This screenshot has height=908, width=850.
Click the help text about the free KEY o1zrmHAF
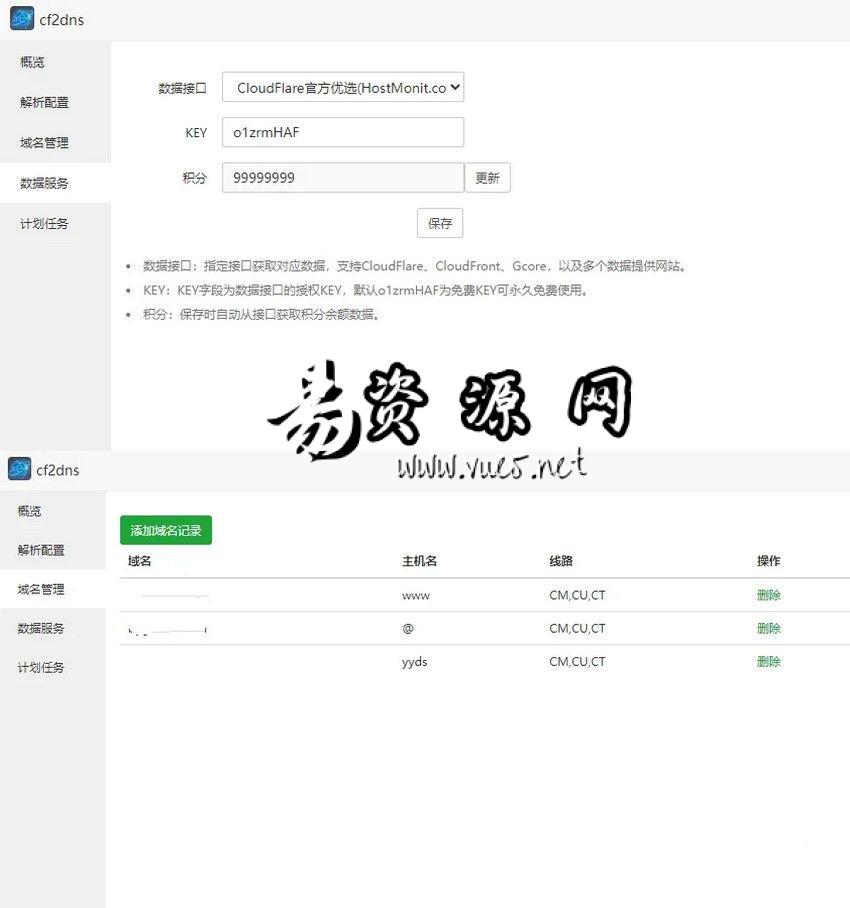(x=367, y=290)
